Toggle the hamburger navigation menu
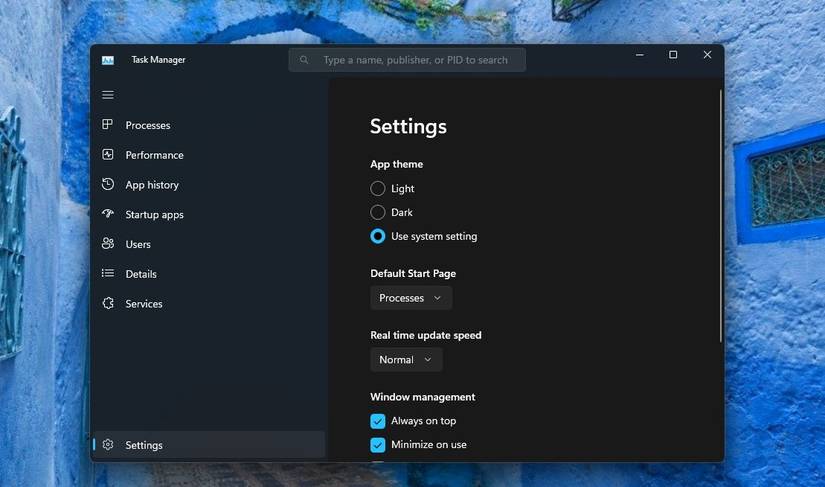The image size is (825, 487). [108, 95]
